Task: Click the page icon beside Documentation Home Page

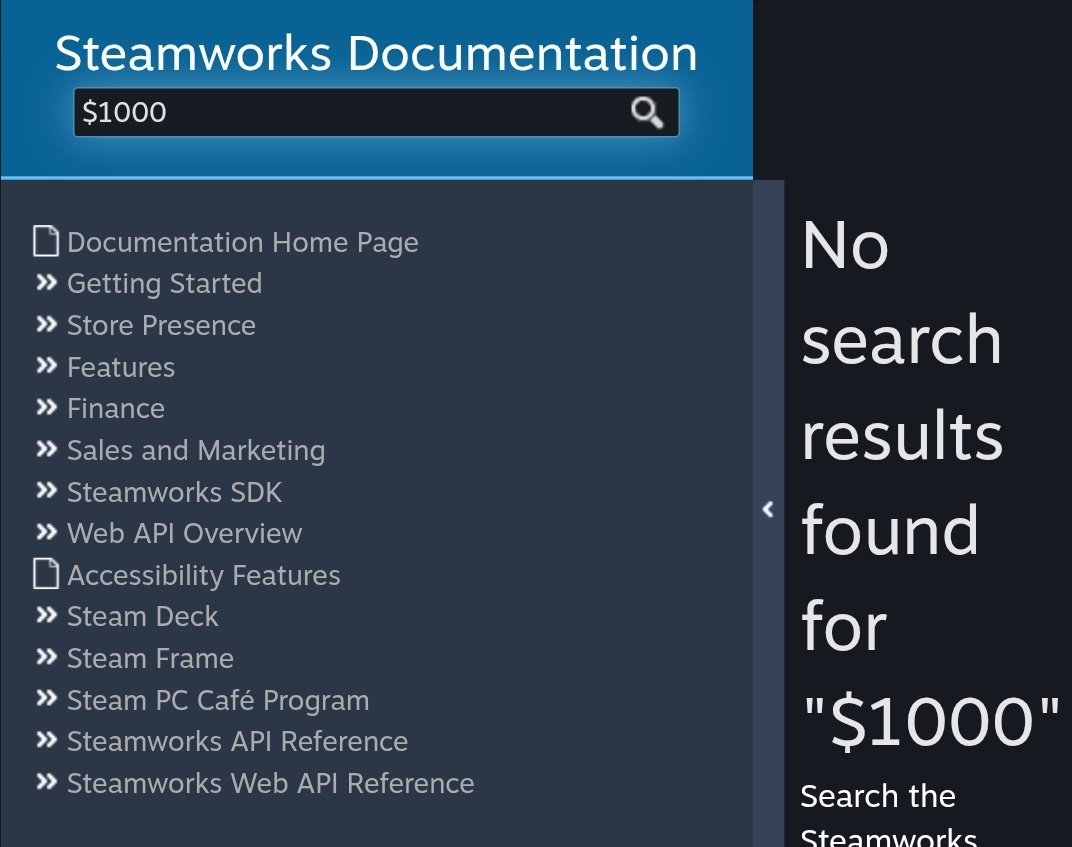Action: click(x=46, y=241)
